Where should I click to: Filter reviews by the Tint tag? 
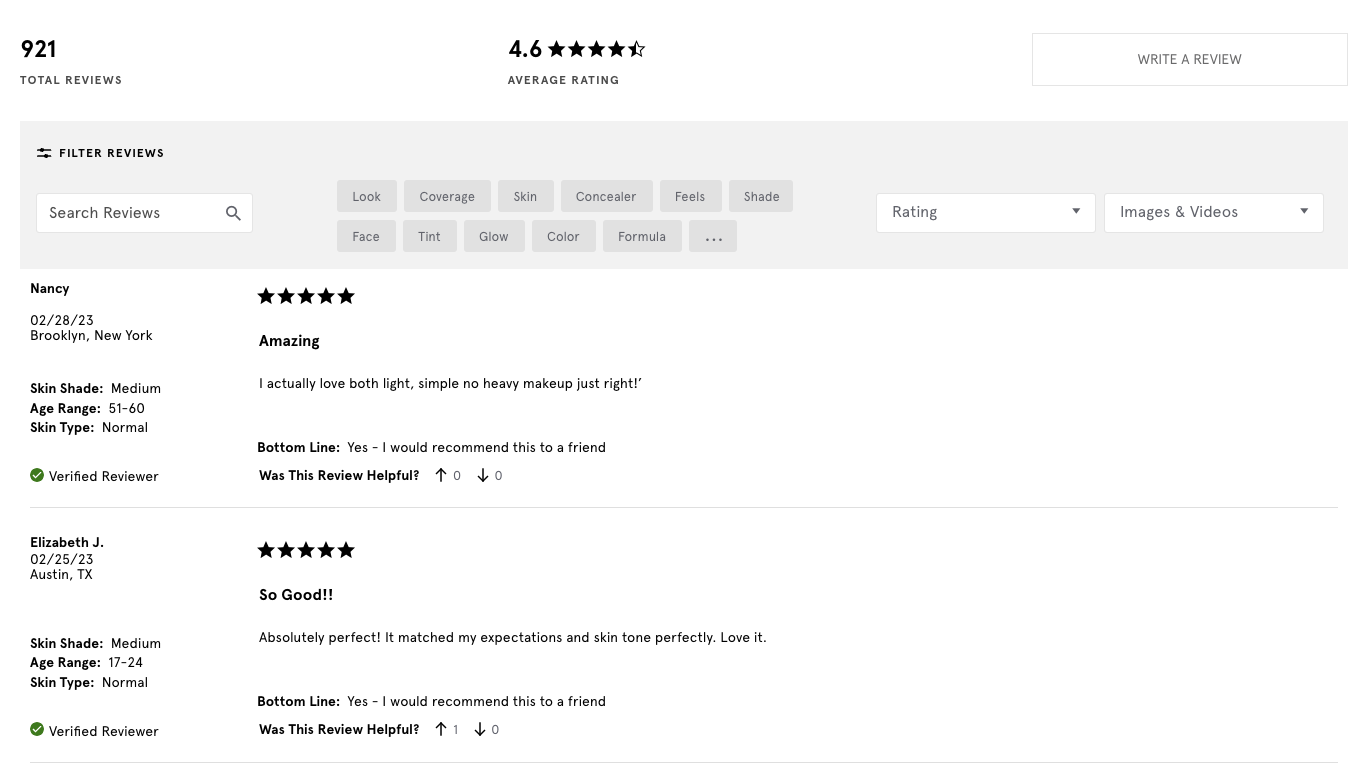point(429,237)
